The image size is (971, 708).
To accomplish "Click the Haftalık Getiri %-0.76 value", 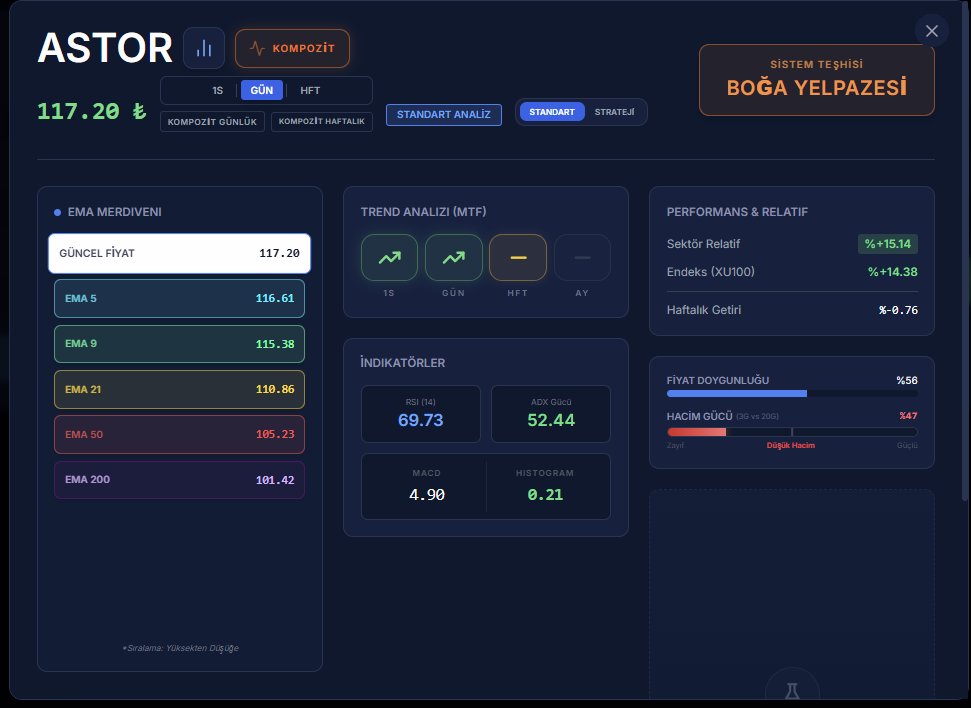I will click(x=898, y=310).
